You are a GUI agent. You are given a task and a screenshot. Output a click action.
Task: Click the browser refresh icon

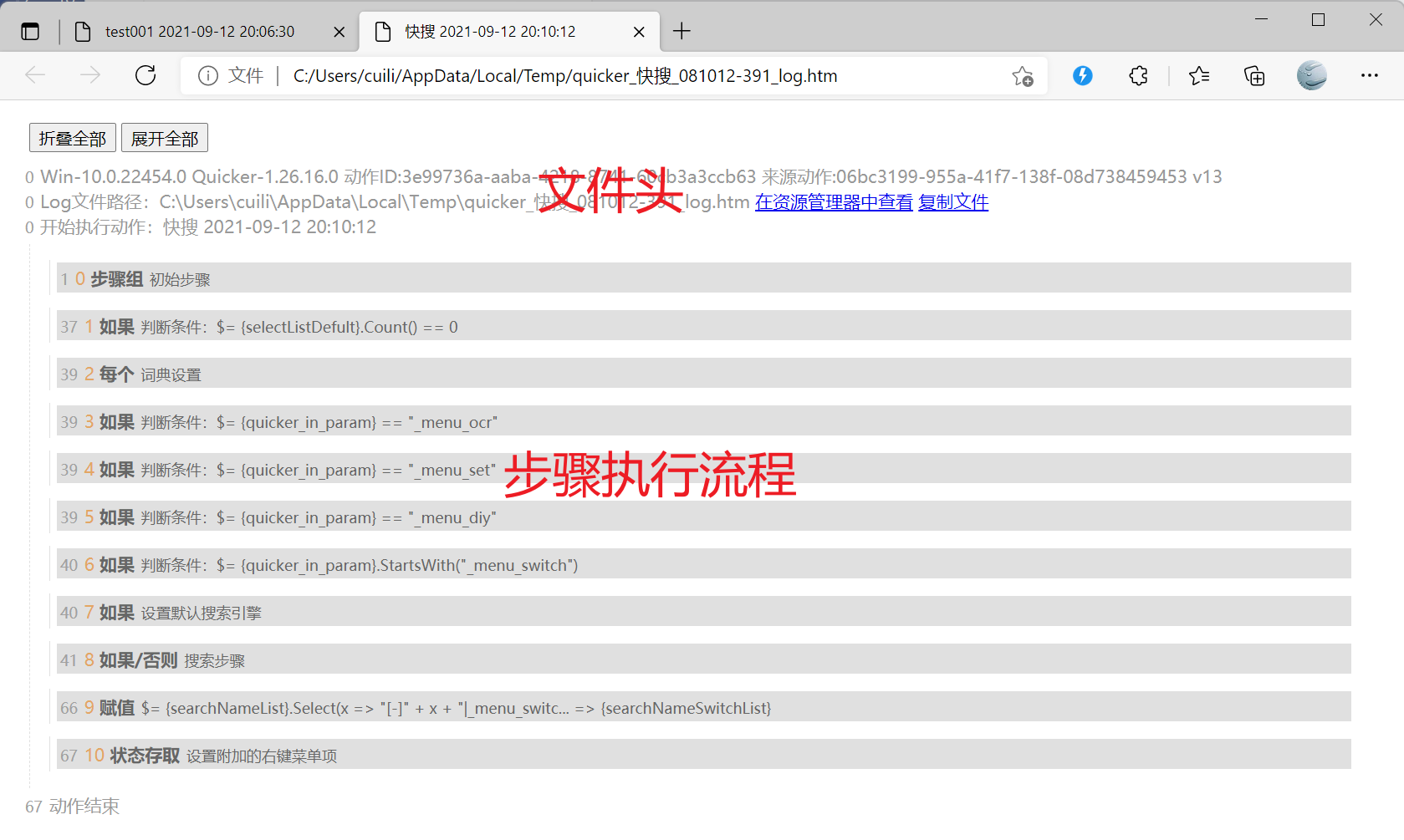(x=146, y=75)
